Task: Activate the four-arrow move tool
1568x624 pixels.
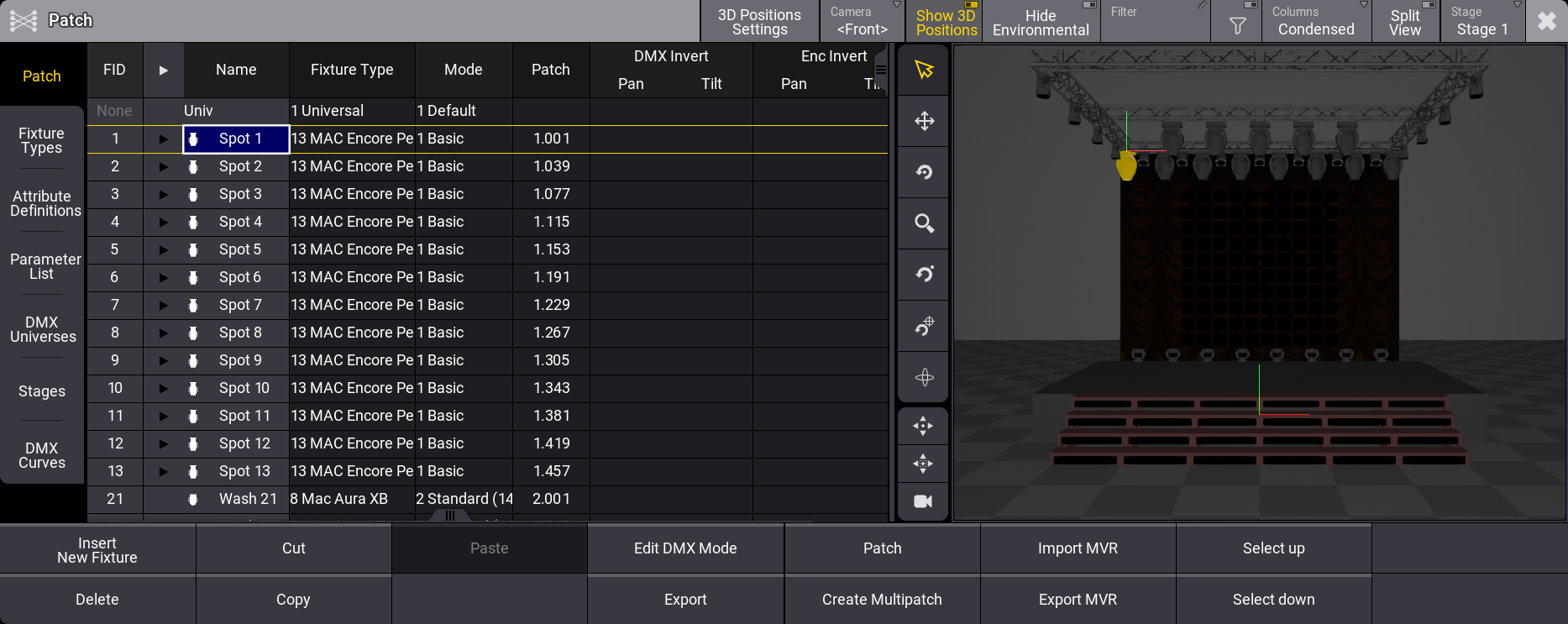Action: (x=924, y=121)
